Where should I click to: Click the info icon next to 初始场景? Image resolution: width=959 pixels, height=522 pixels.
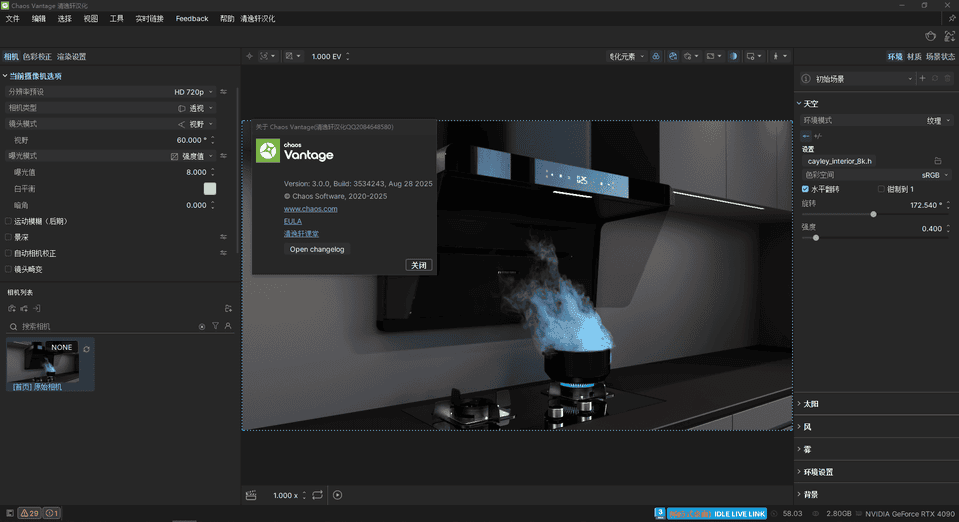pos(806,79)
